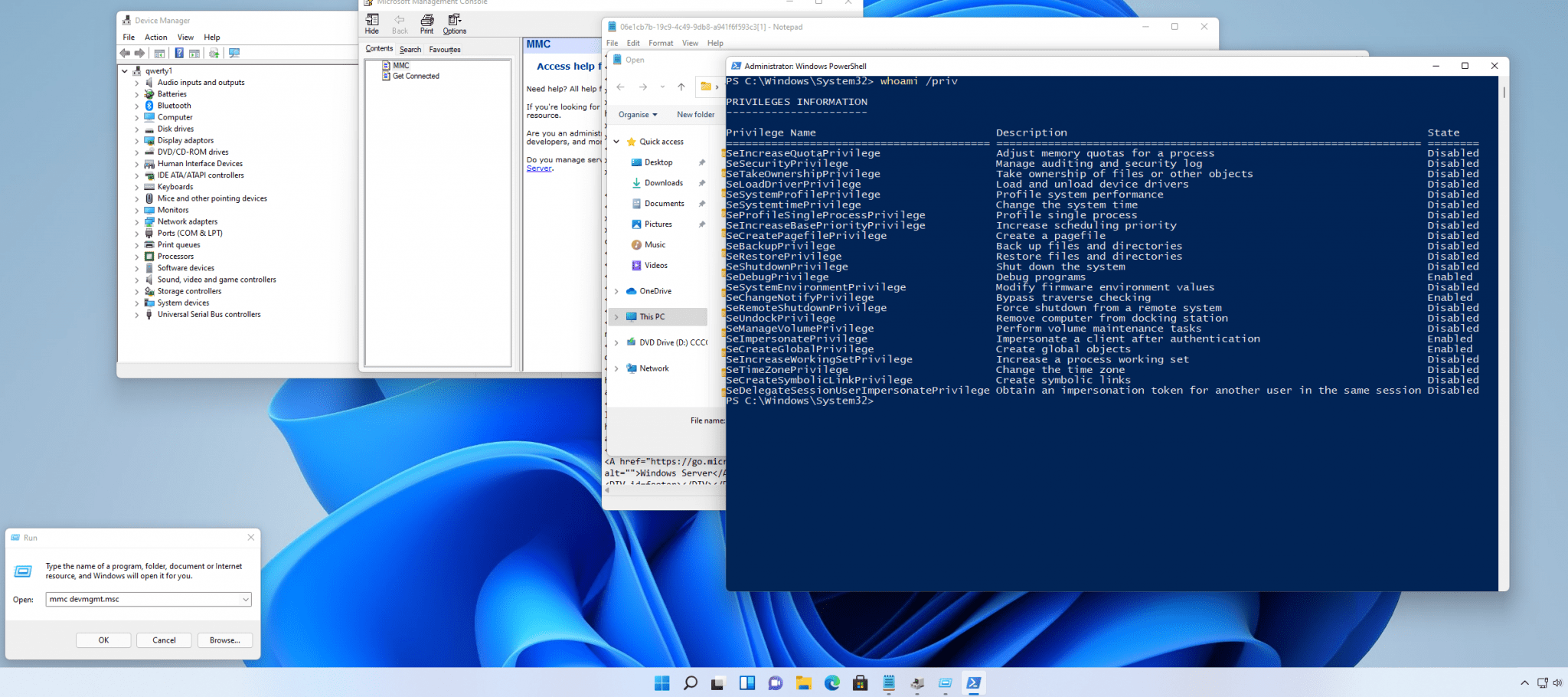Click Scan for hardware changes monitor icon
The width and height of the screenshot is (1568, 697).
click(x=234, y=54)
